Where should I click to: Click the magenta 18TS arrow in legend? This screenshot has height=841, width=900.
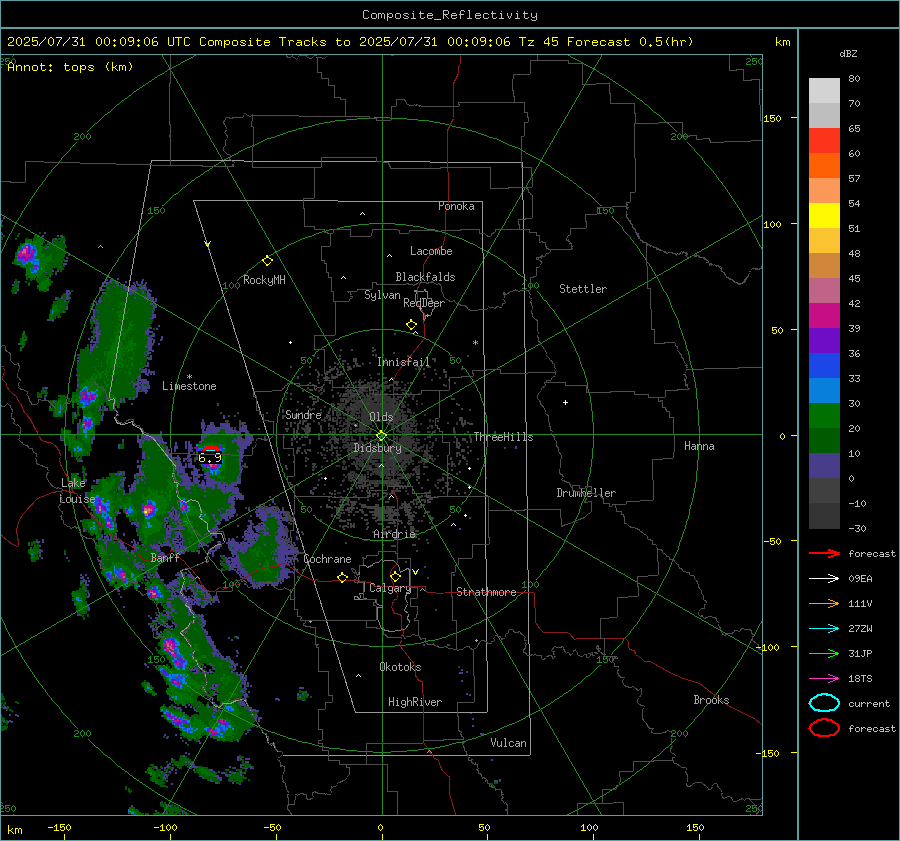point(824,679)
